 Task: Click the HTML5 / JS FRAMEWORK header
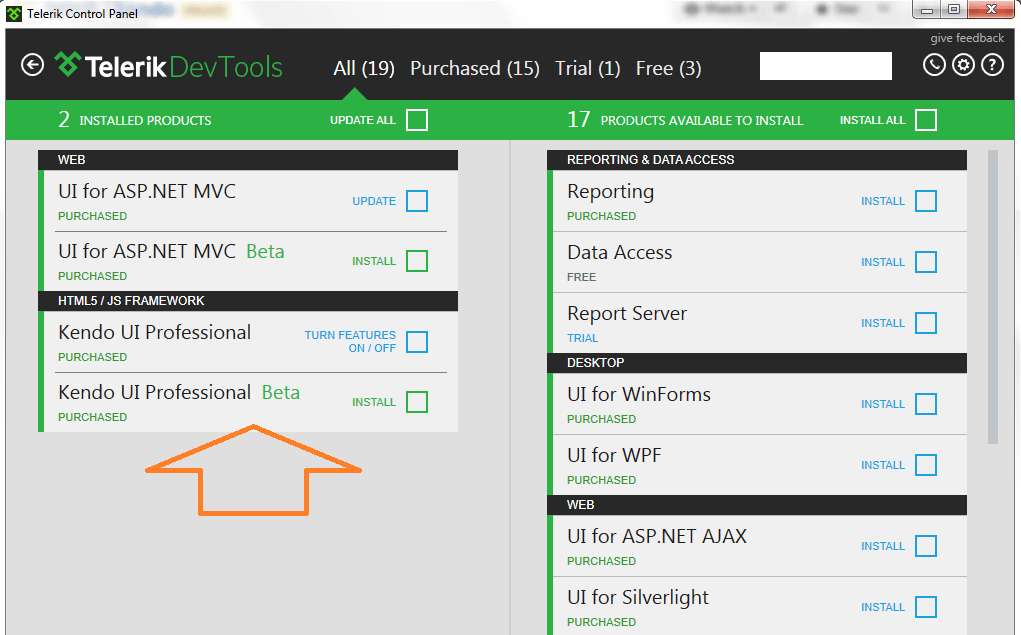coord(248,301)
